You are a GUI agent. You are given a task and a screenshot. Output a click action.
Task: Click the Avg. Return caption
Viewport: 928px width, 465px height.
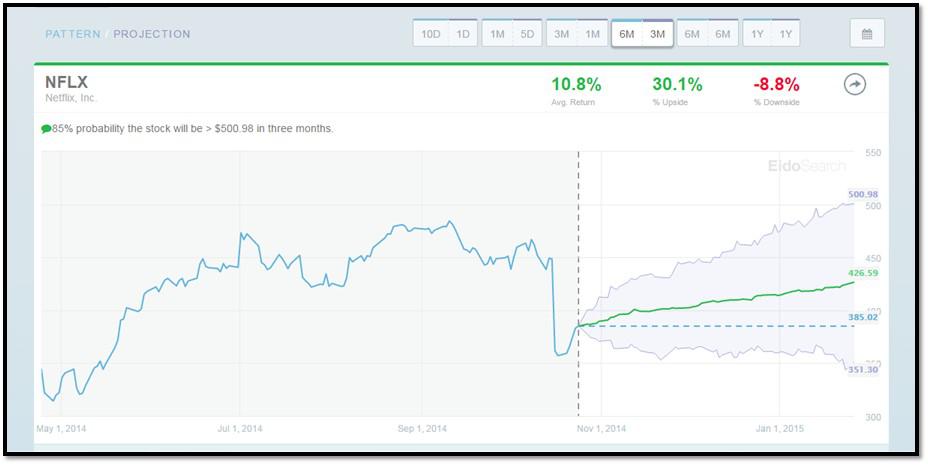point(572,102)
